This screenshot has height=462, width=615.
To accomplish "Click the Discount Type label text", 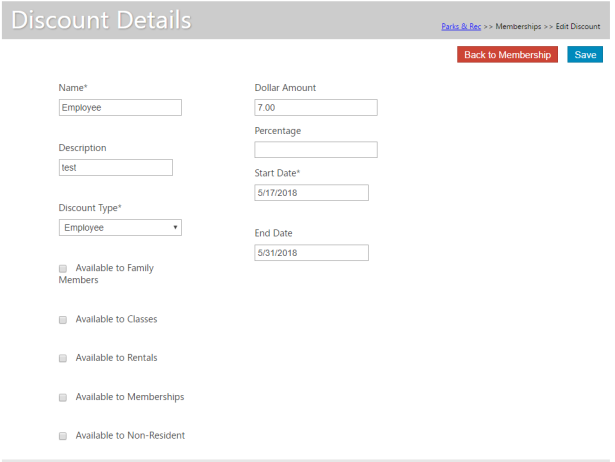I will pyautogui.click(x=90, y=208).
